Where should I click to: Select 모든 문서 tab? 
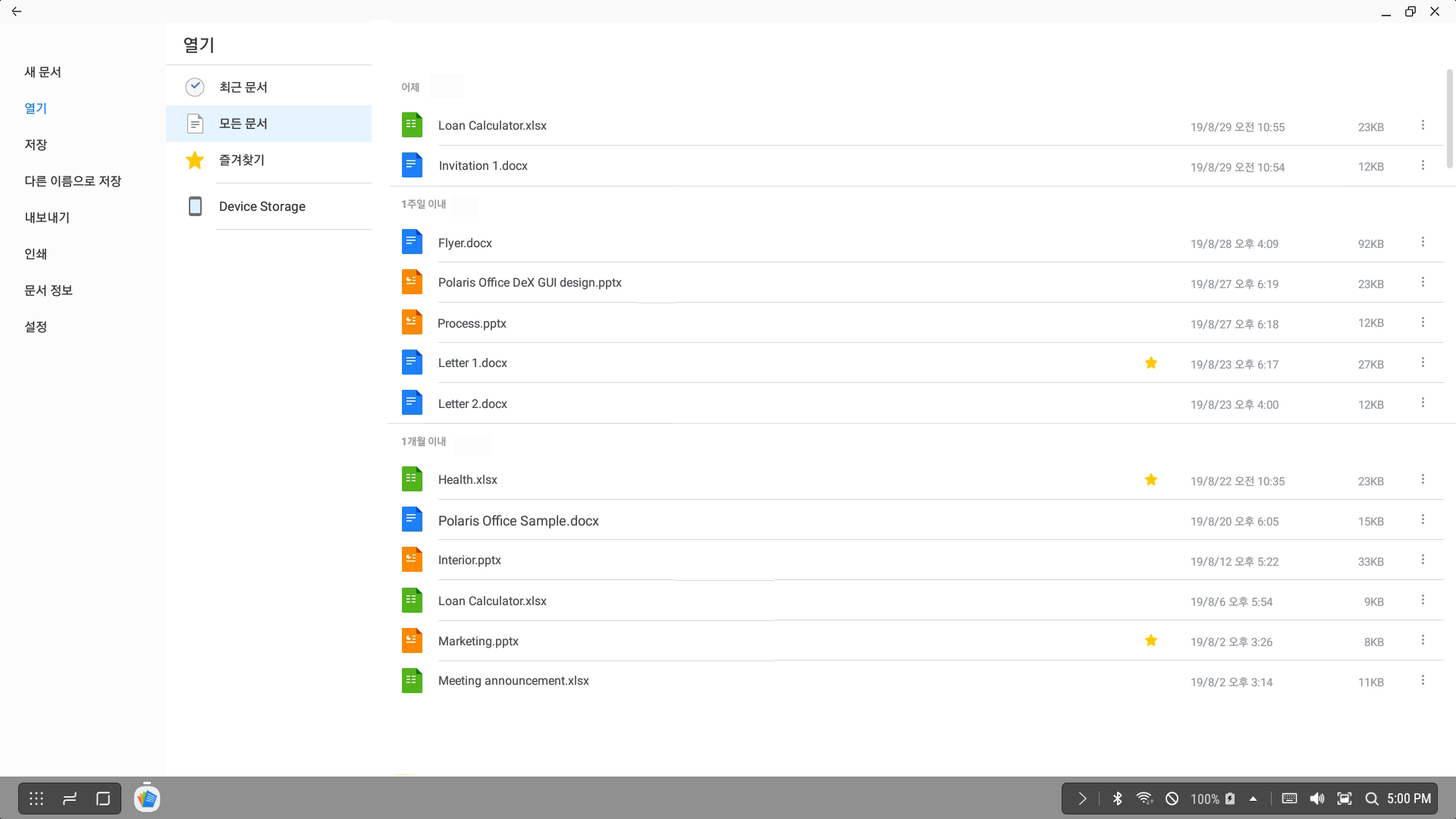[x=268, y=124]
